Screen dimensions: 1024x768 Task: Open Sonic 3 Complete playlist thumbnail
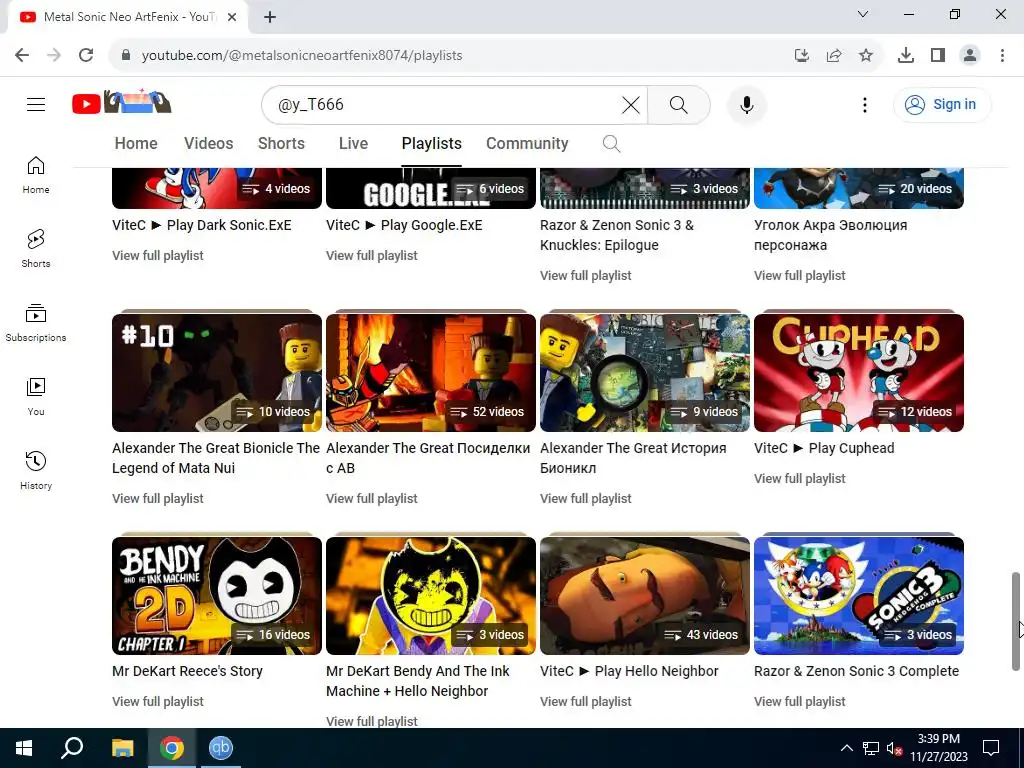point(859,596)
